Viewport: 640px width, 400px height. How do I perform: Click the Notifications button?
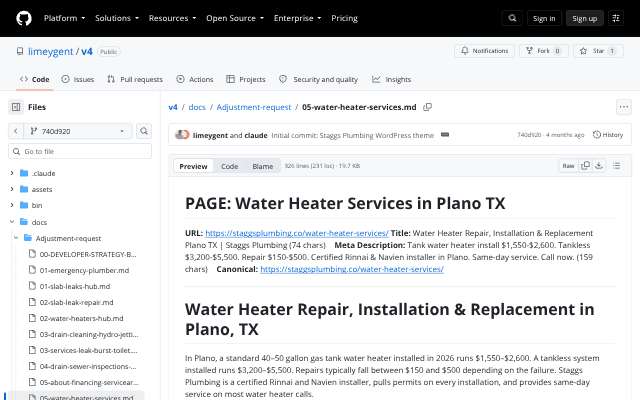484,51
